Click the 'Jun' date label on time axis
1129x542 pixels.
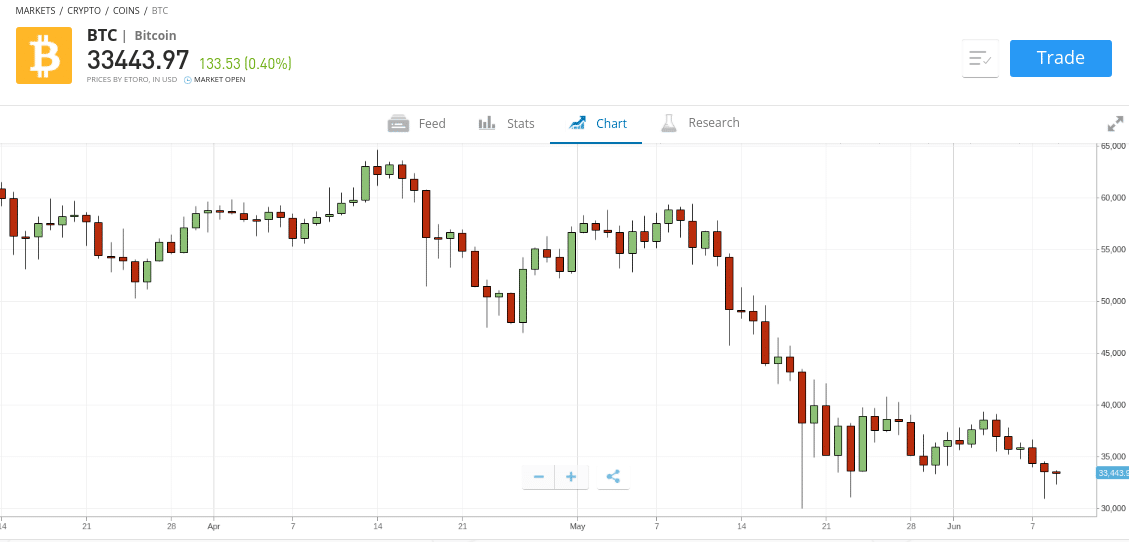[x=954, y=525]
